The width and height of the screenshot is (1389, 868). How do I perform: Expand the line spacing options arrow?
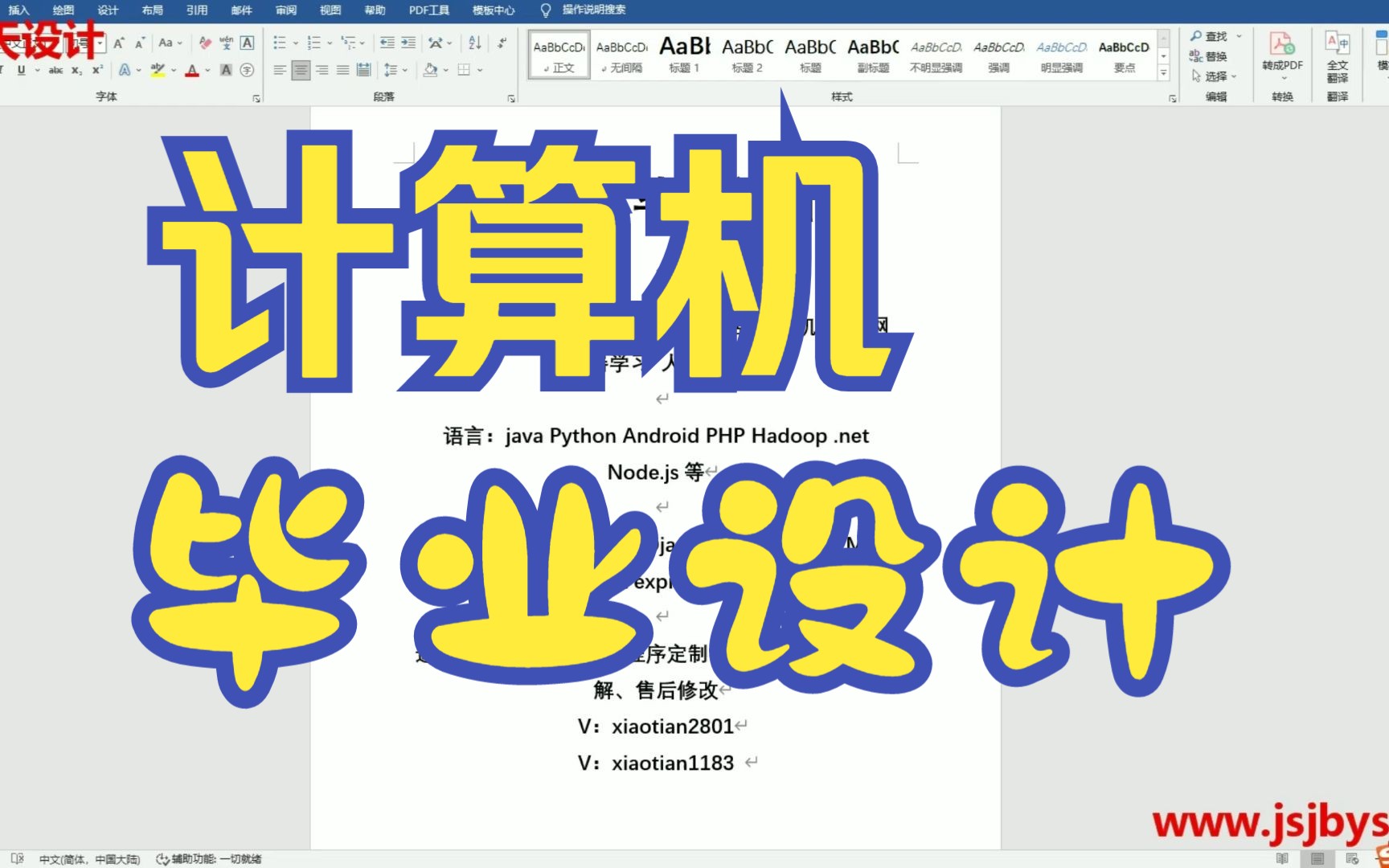(405, 70)
